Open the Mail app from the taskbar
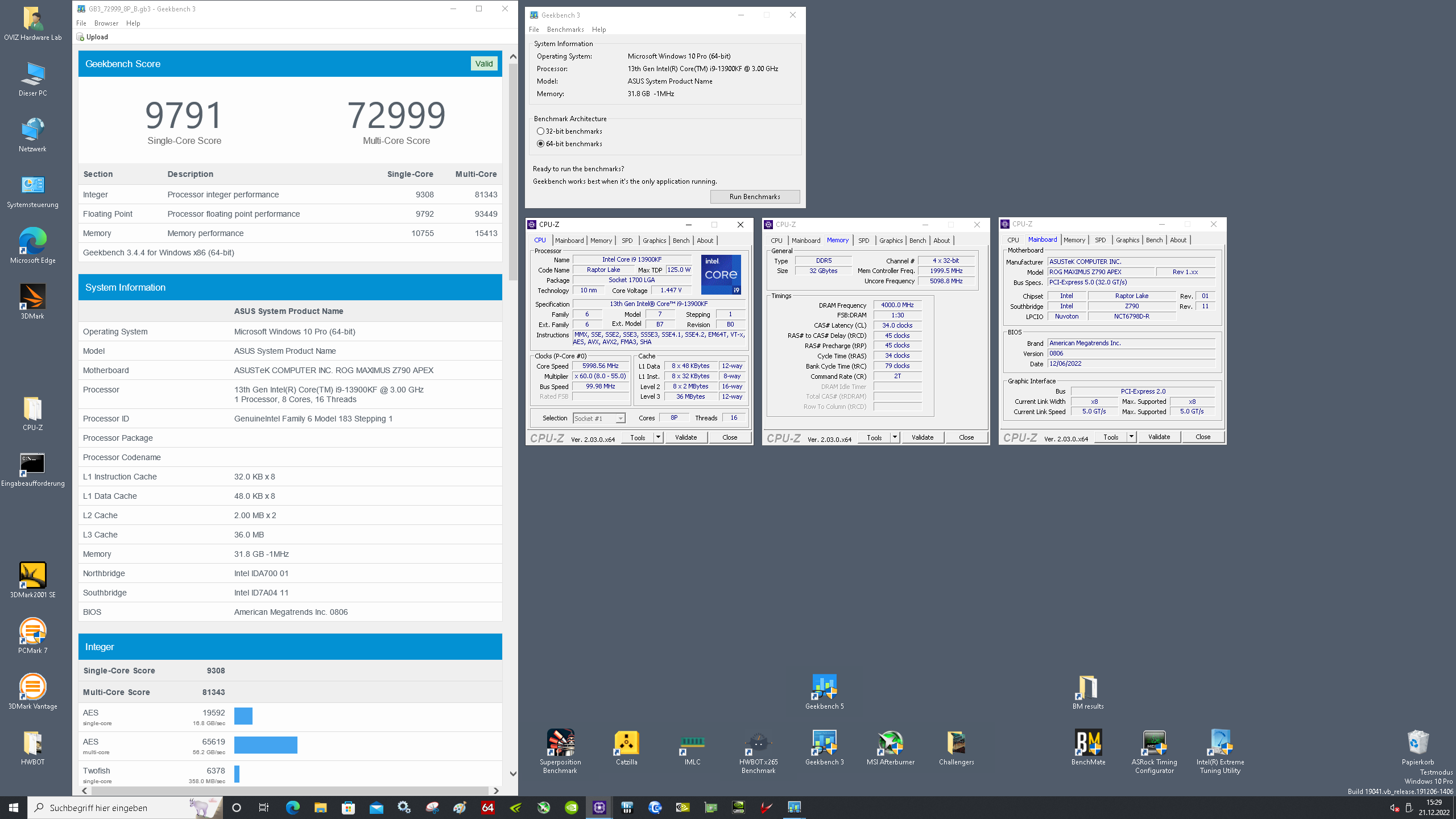Image resolution: width=1456 pixels, height=819 pixels. point(376,808)
